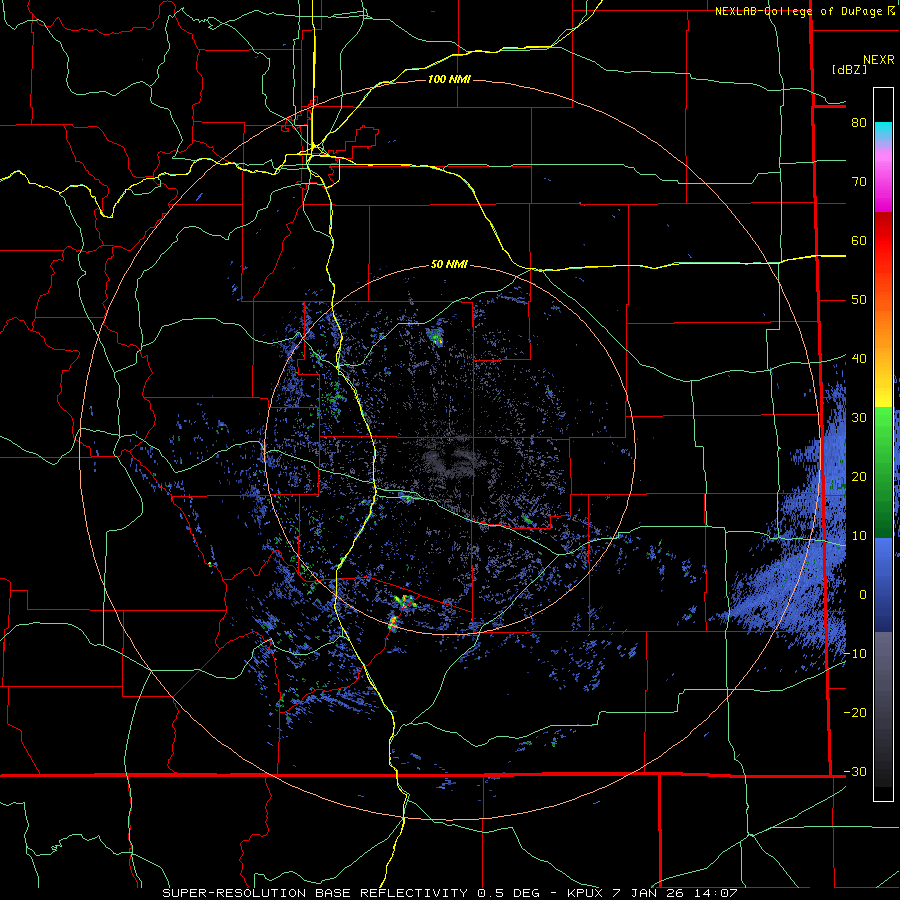Click the SUPER-RESOLUTION BASE REFLECTIVITY caption text
Screen dimensions: 900x900
point(315,893)
